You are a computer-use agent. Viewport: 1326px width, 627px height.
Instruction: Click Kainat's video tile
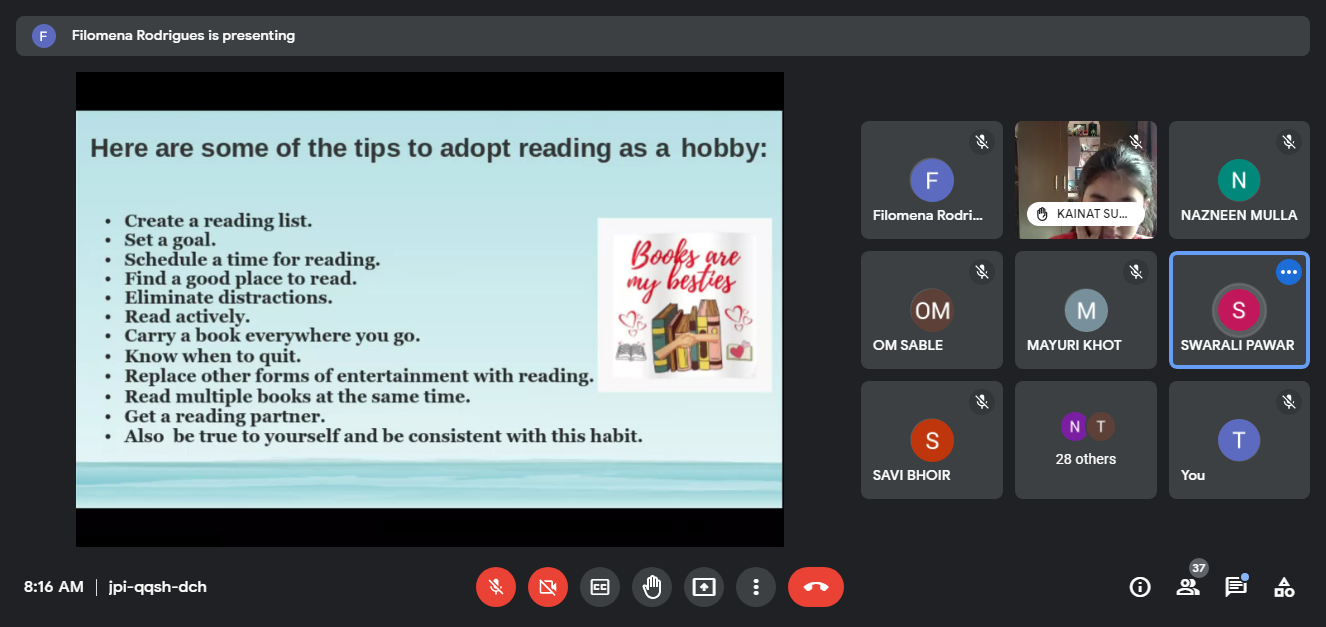(x=1085, y=180)
